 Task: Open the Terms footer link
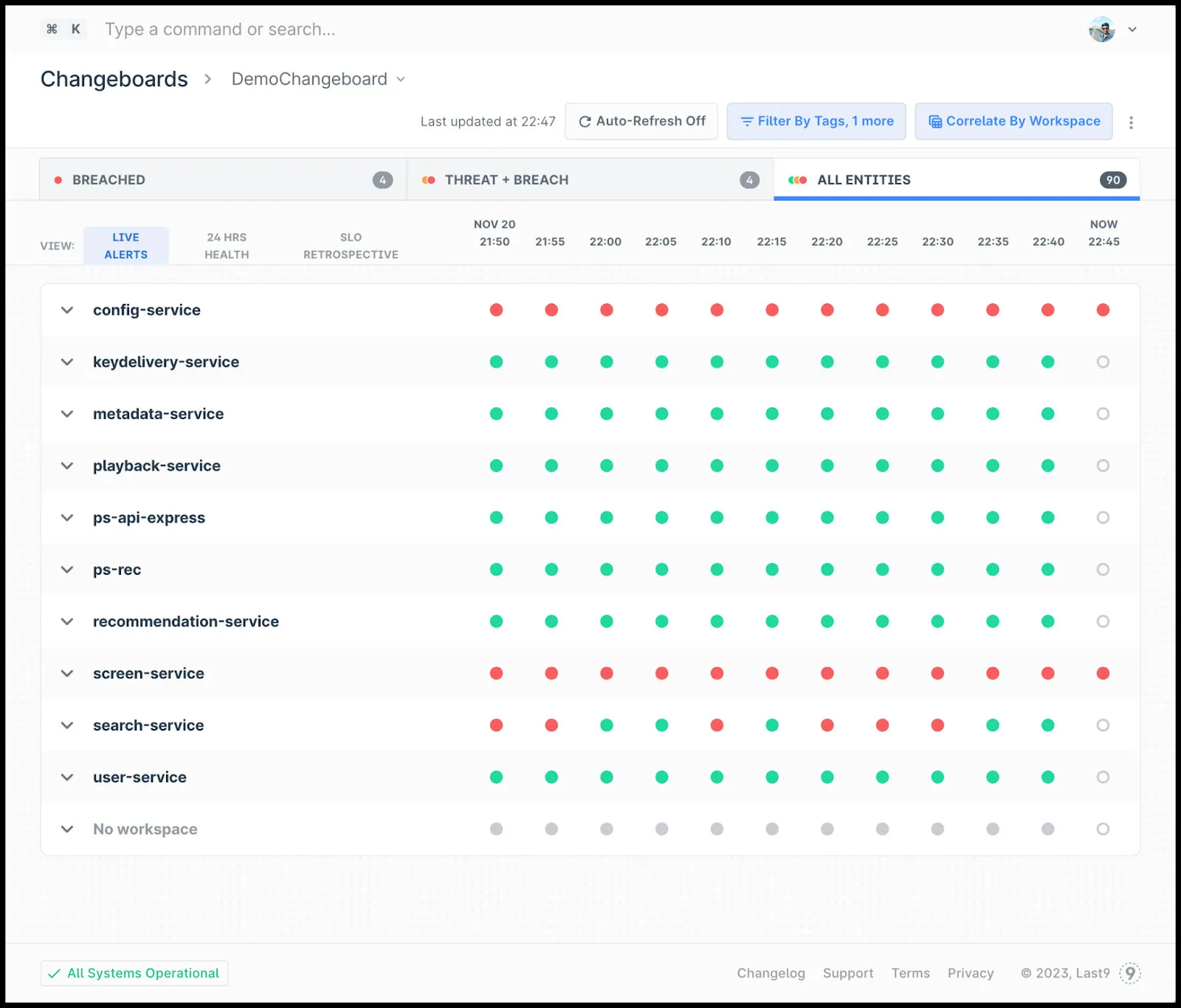pyautogui.click(x=910, y=973)
